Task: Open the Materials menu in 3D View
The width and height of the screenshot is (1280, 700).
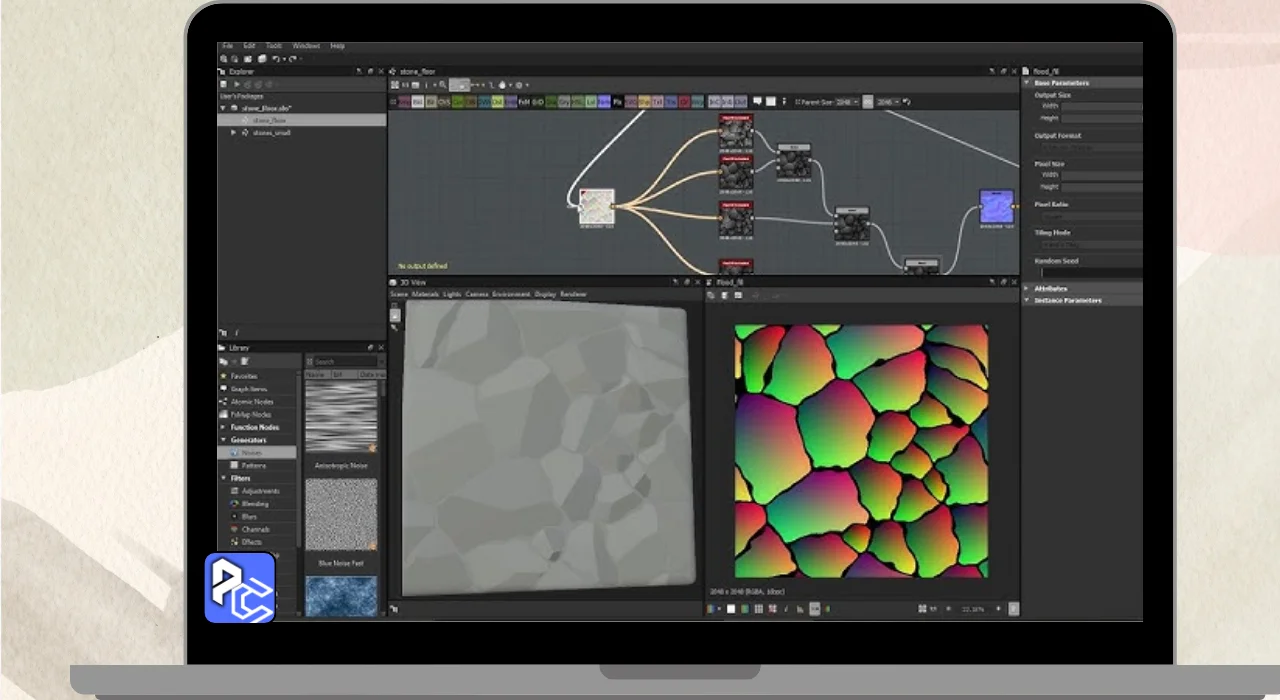Action: 426,294
